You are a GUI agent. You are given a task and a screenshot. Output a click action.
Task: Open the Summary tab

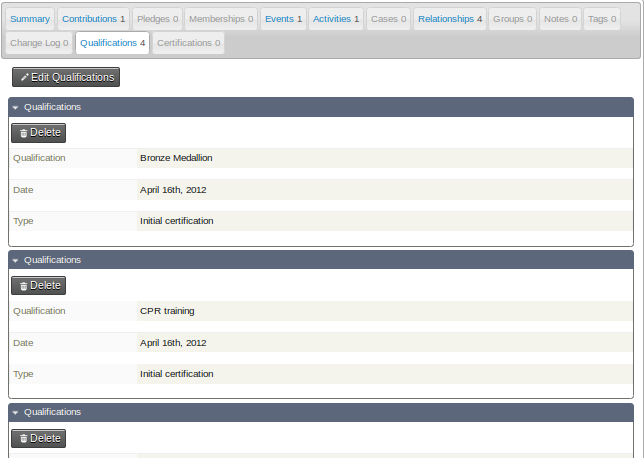(x=30, y=19)
